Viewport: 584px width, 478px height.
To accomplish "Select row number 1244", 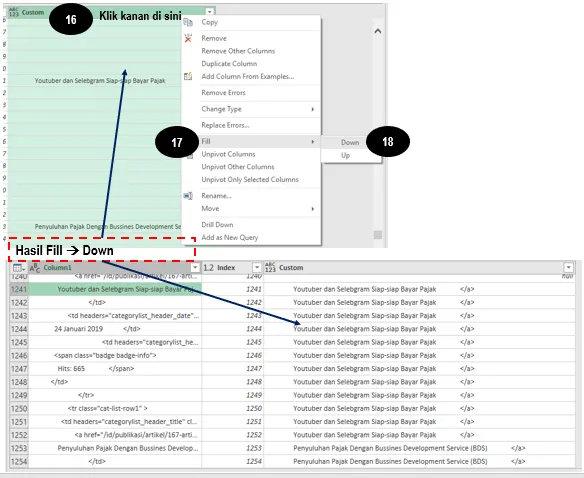I will pos(19,329).
